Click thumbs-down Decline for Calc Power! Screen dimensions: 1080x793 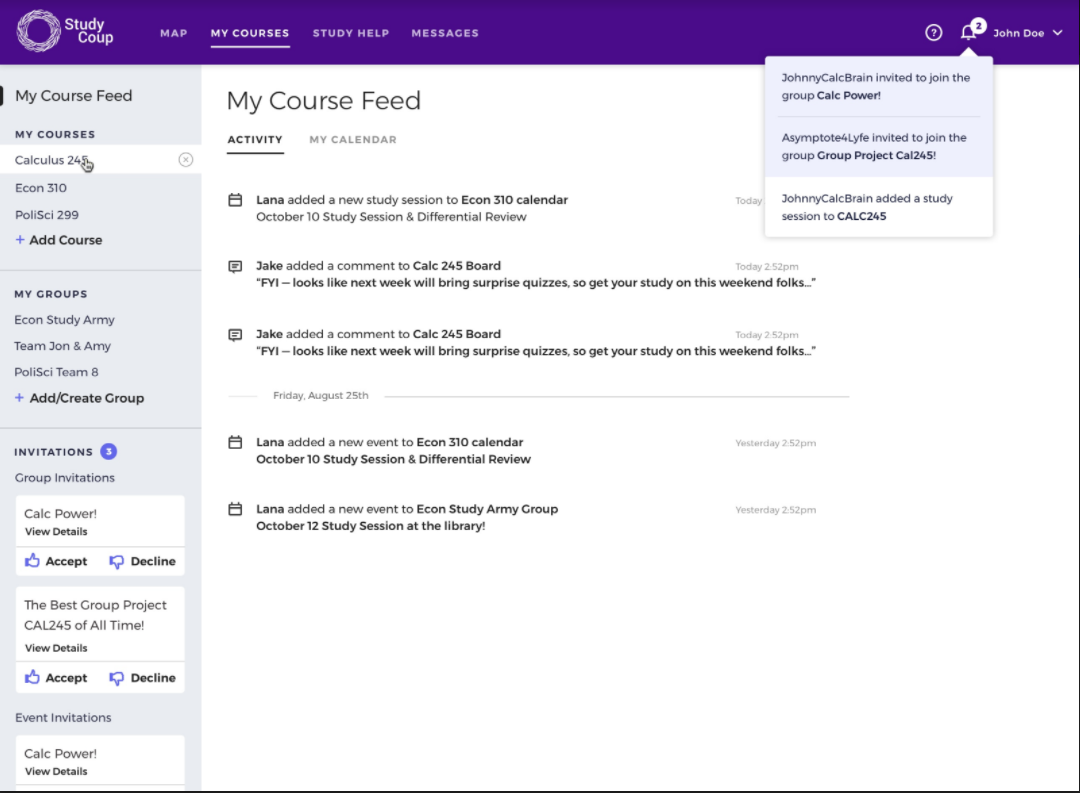142,561
